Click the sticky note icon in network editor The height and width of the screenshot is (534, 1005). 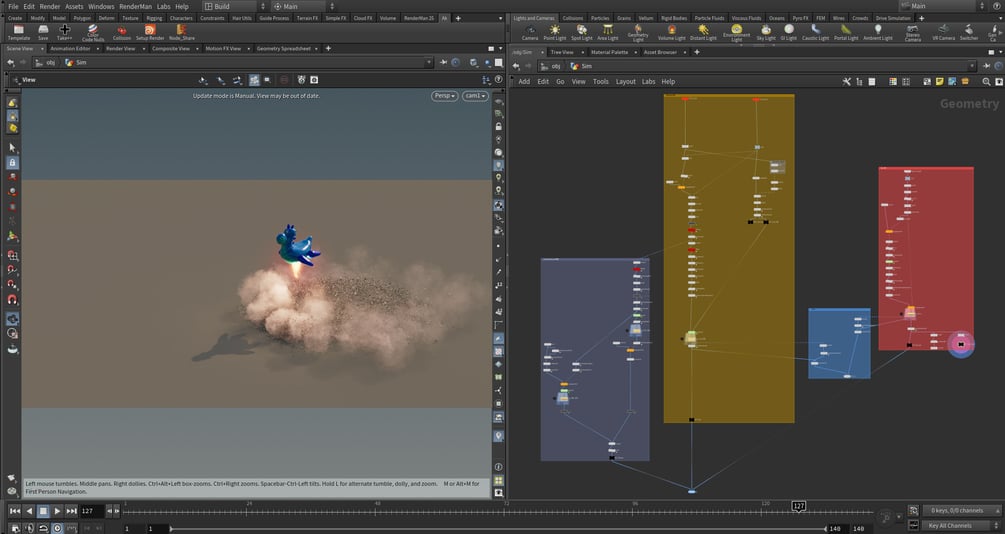[940, 81]
